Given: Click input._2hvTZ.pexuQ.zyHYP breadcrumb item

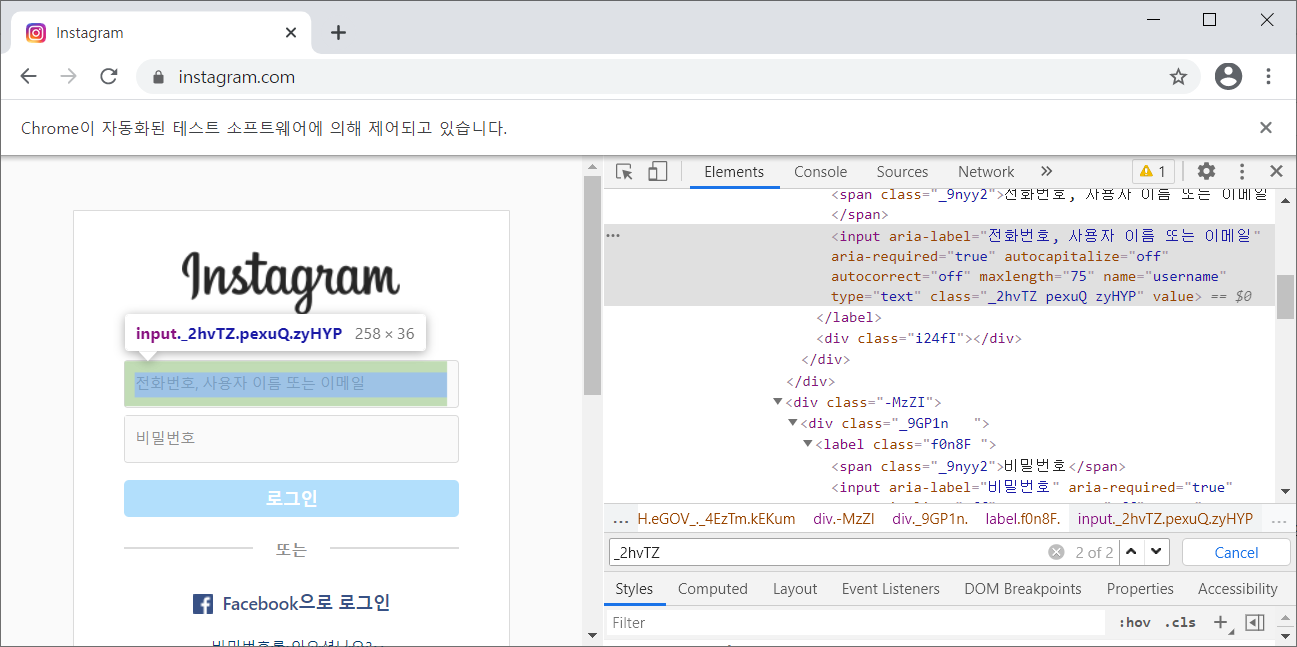Looking at the screenshot, I should click(x=1165, y=519).
